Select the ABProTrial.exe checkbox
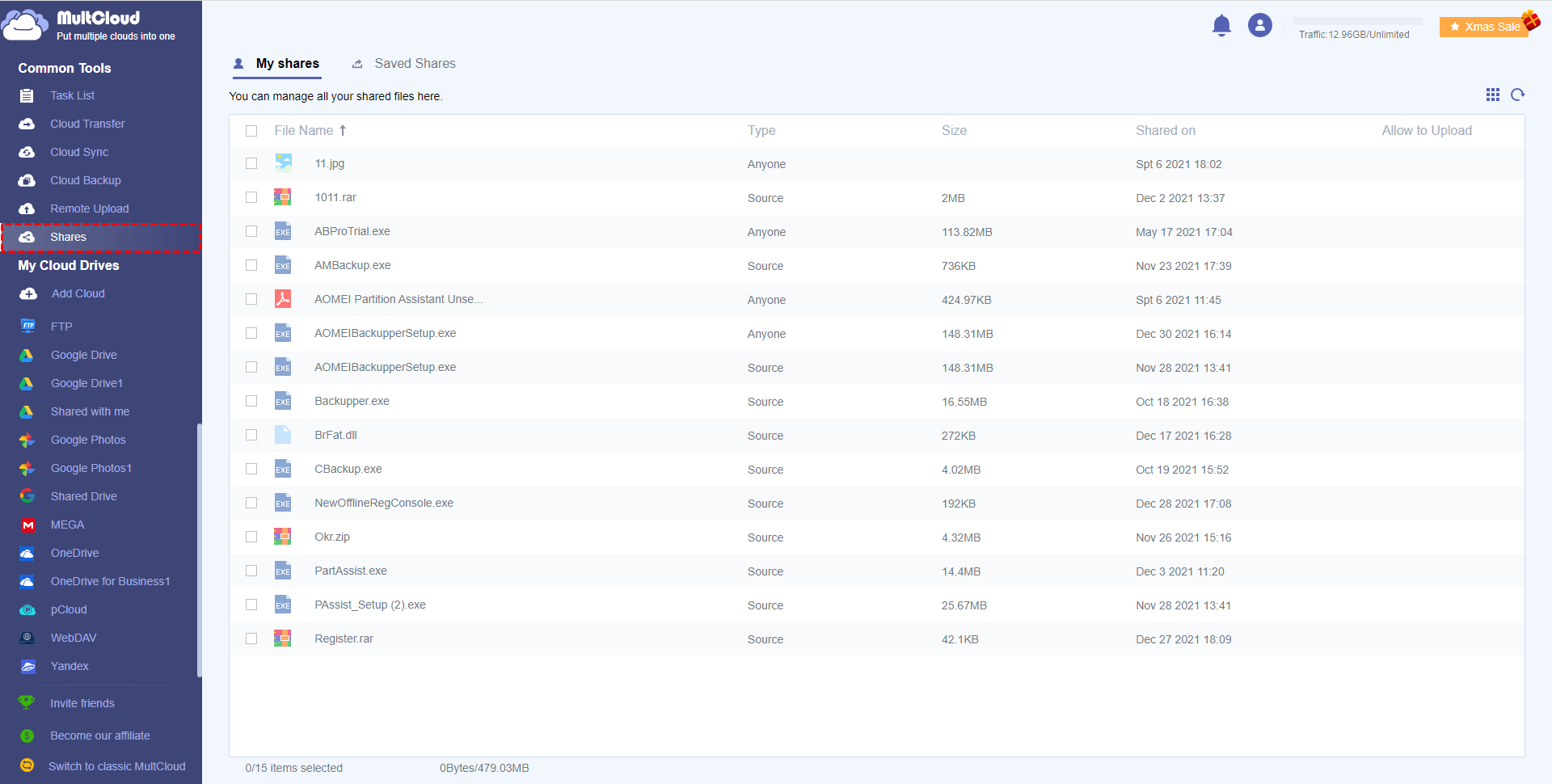The height and width of the screenshot is (784, 1552). click(x=251, y=231)
